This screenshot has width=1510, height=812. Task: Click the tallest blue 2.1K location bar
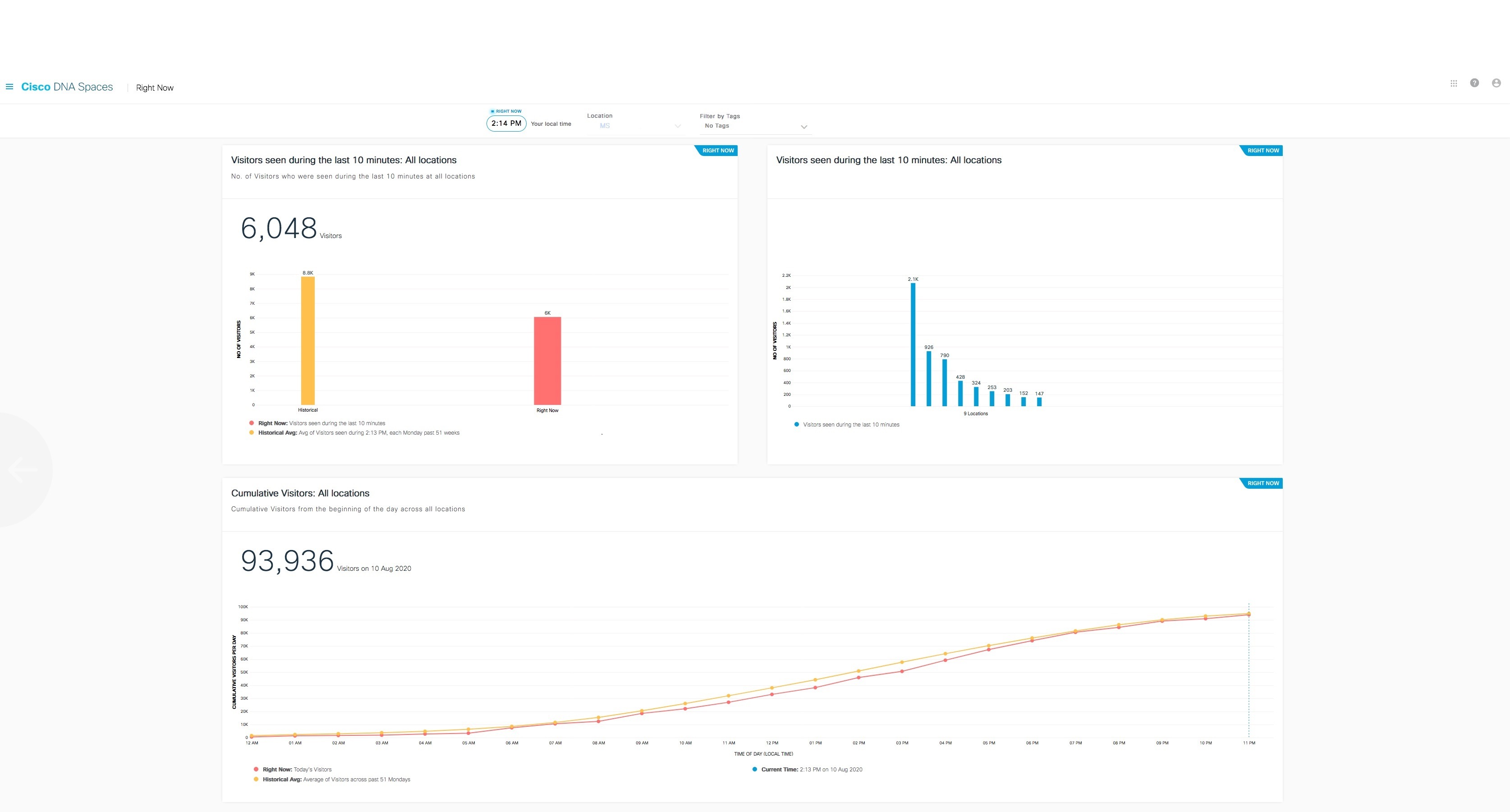[x=913, y=345]
